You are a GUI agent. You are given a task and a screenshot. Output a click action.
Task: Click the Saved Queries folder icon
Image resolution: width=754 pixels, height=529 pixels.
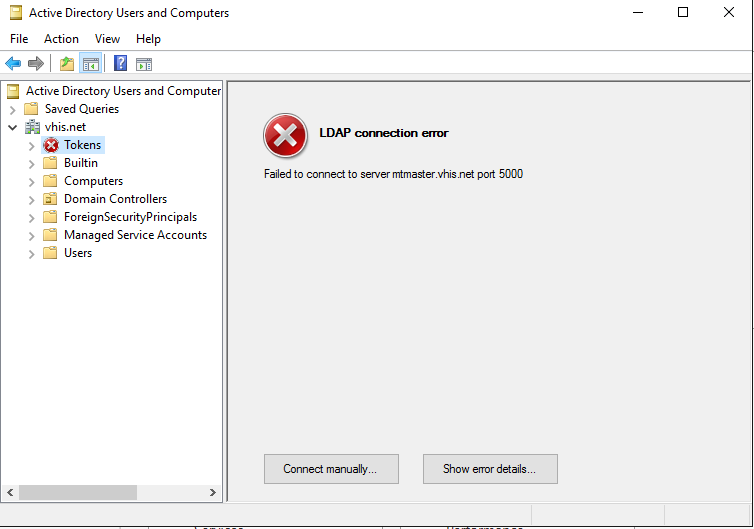pos(31,109)
